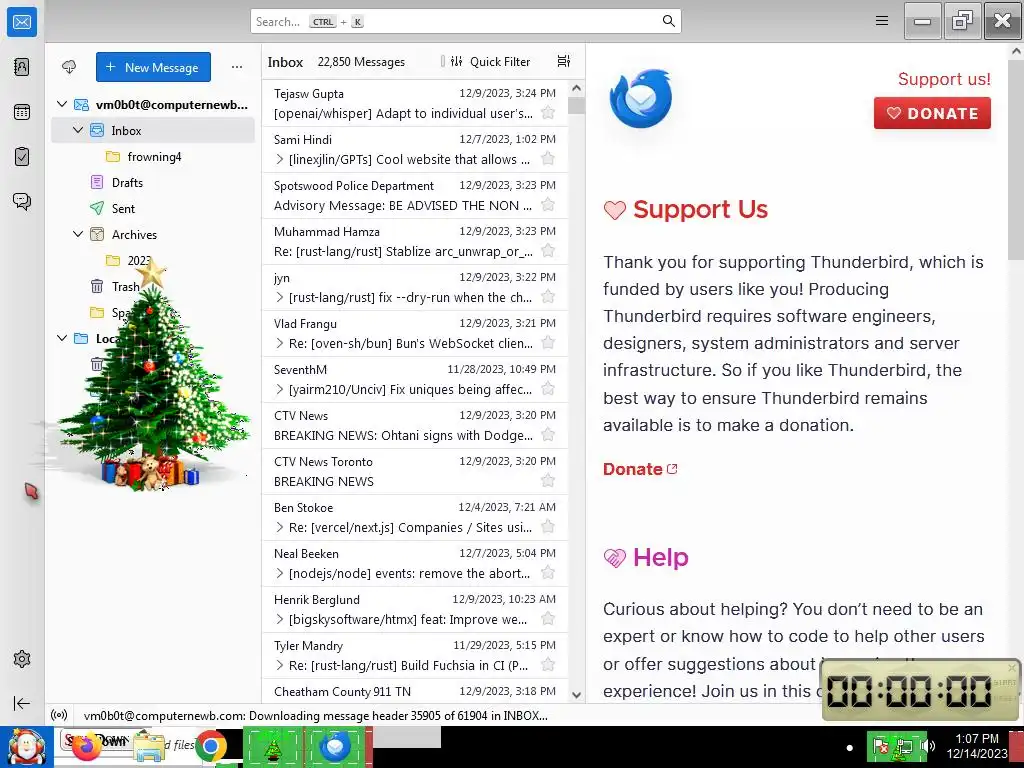Open the CTV News Toronto message
This screenshot has width=1024, height=768.
(x=415, y=471)
